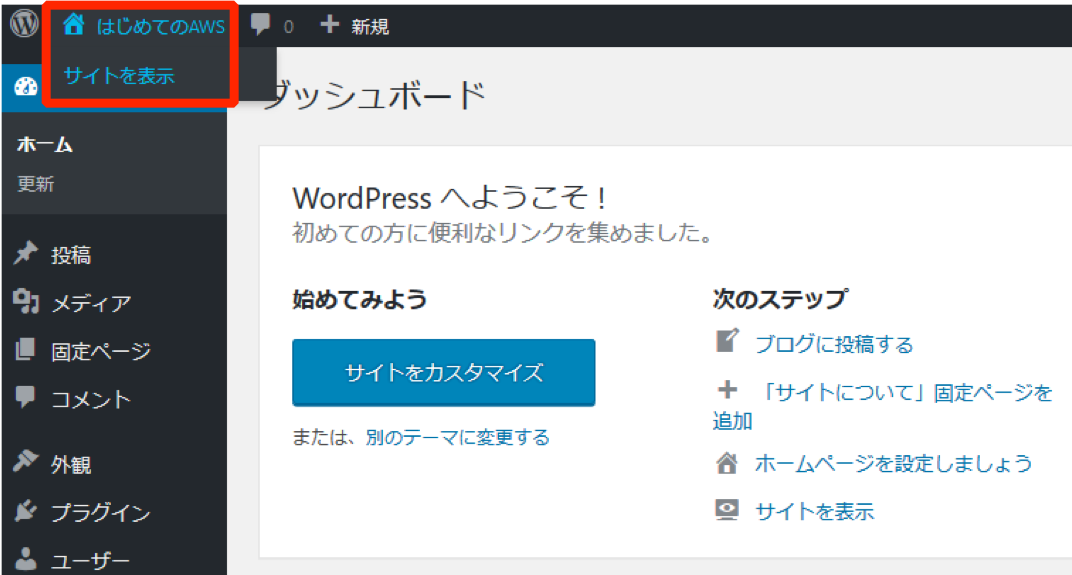Screen dimensions: 1072x575
Task: Click the paintbrush icon for 外観
Action: coord(25,462)
